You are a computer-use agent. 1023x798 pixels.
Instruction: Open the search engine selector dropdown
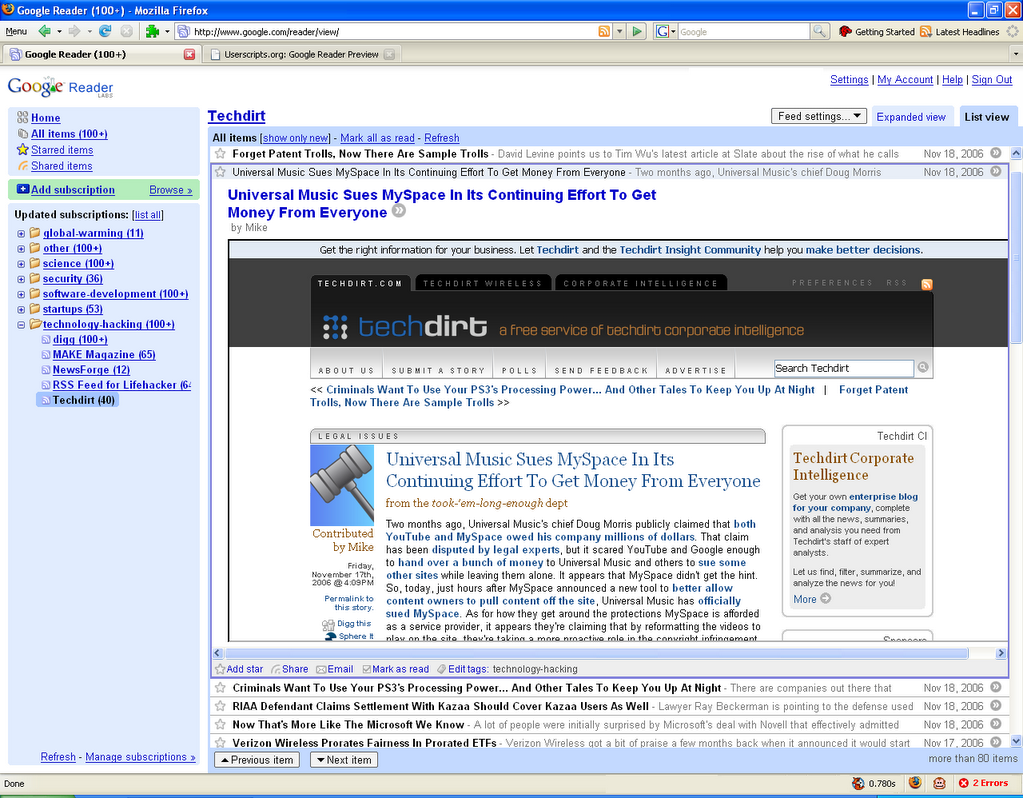coord(665,31)
